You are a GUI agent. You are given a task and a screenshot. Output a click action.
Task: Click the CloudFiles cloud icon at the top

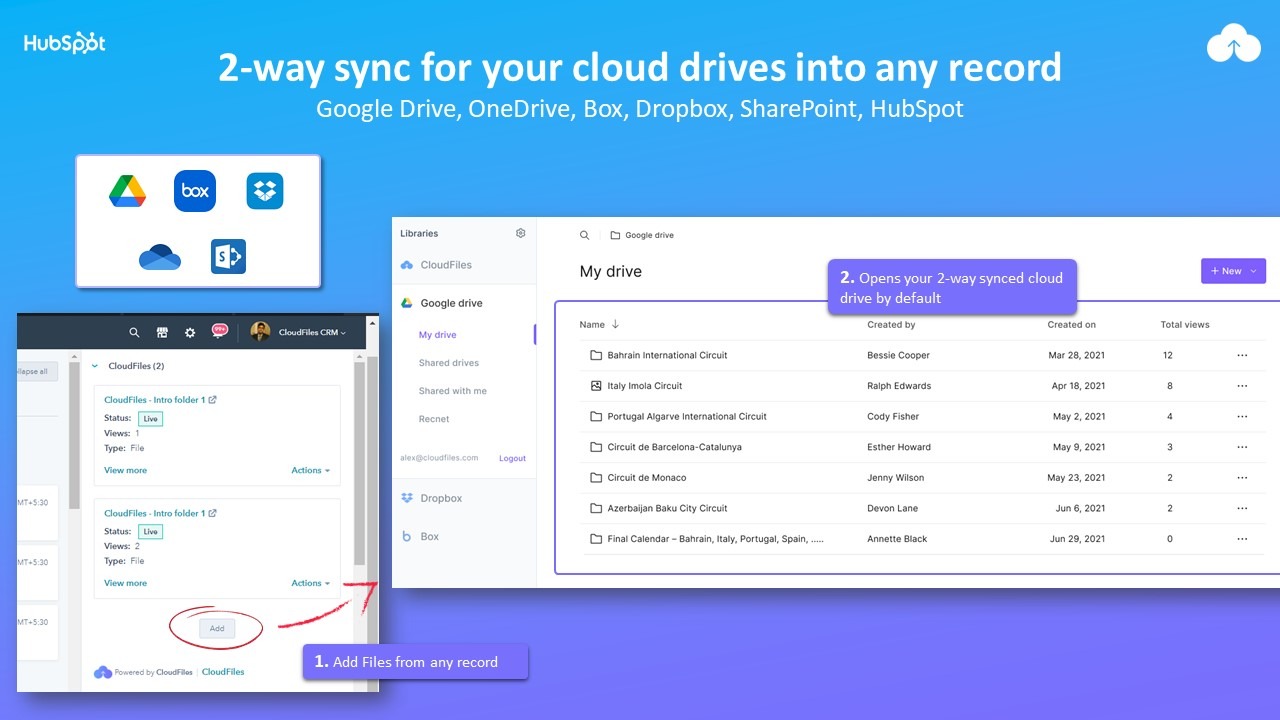(x=1233, y=44)
